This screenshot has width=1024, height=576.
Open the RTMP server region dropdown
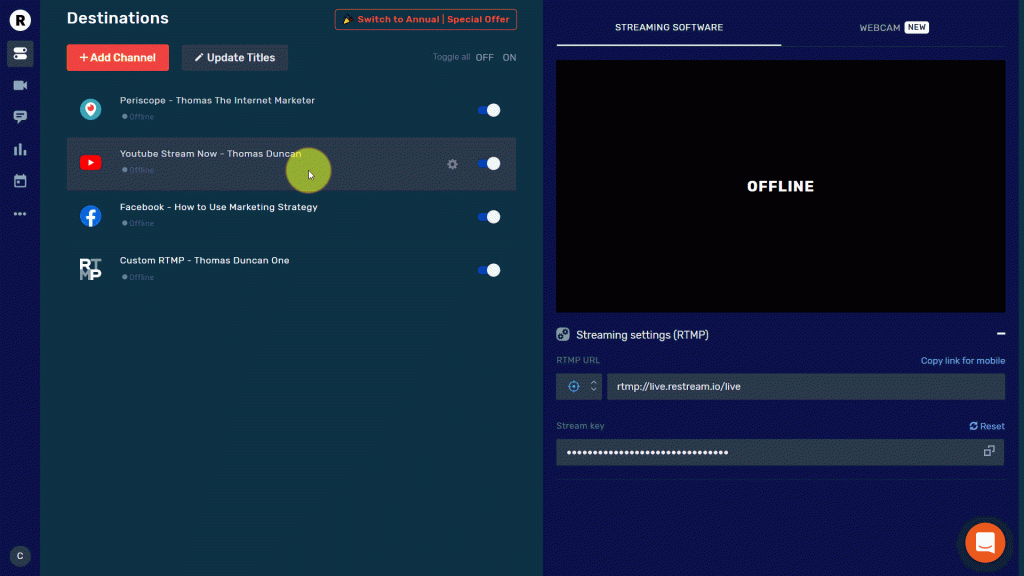point(580,387)
